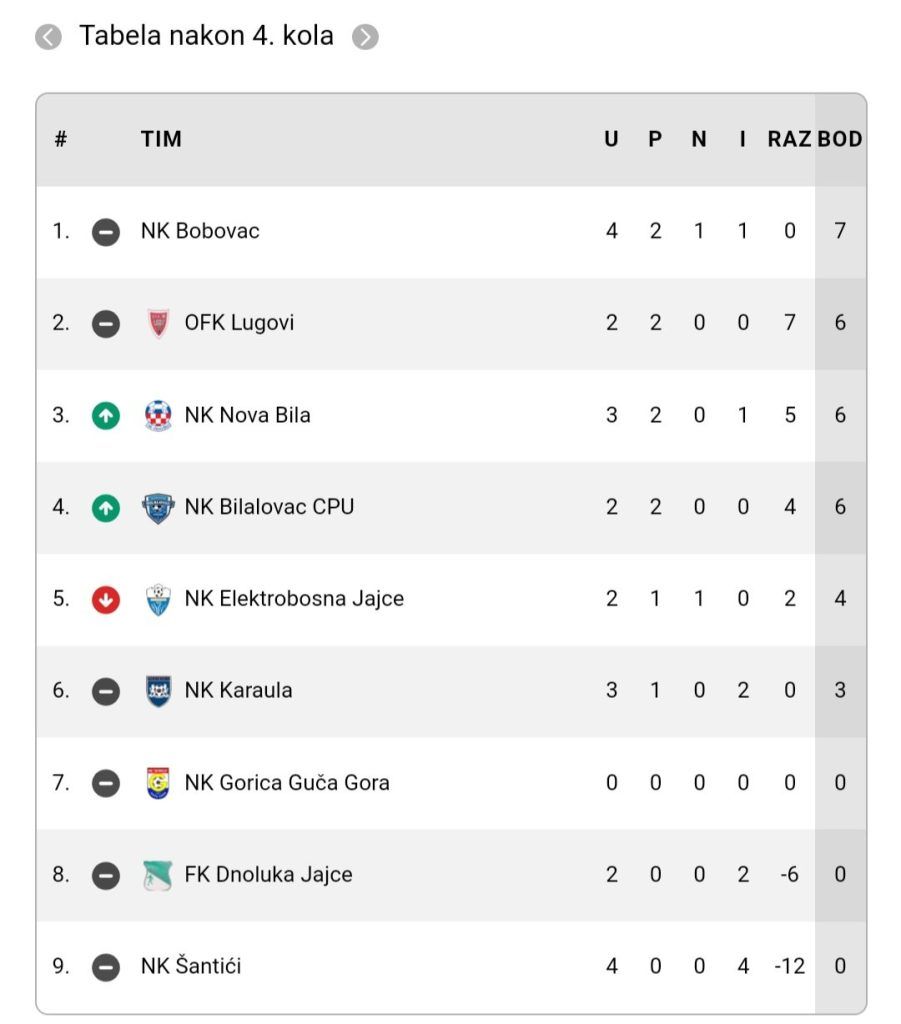Click green up arrow beside Bilalovac CPU
This screenshot has height=1024, width=901.
coord(106,507)
